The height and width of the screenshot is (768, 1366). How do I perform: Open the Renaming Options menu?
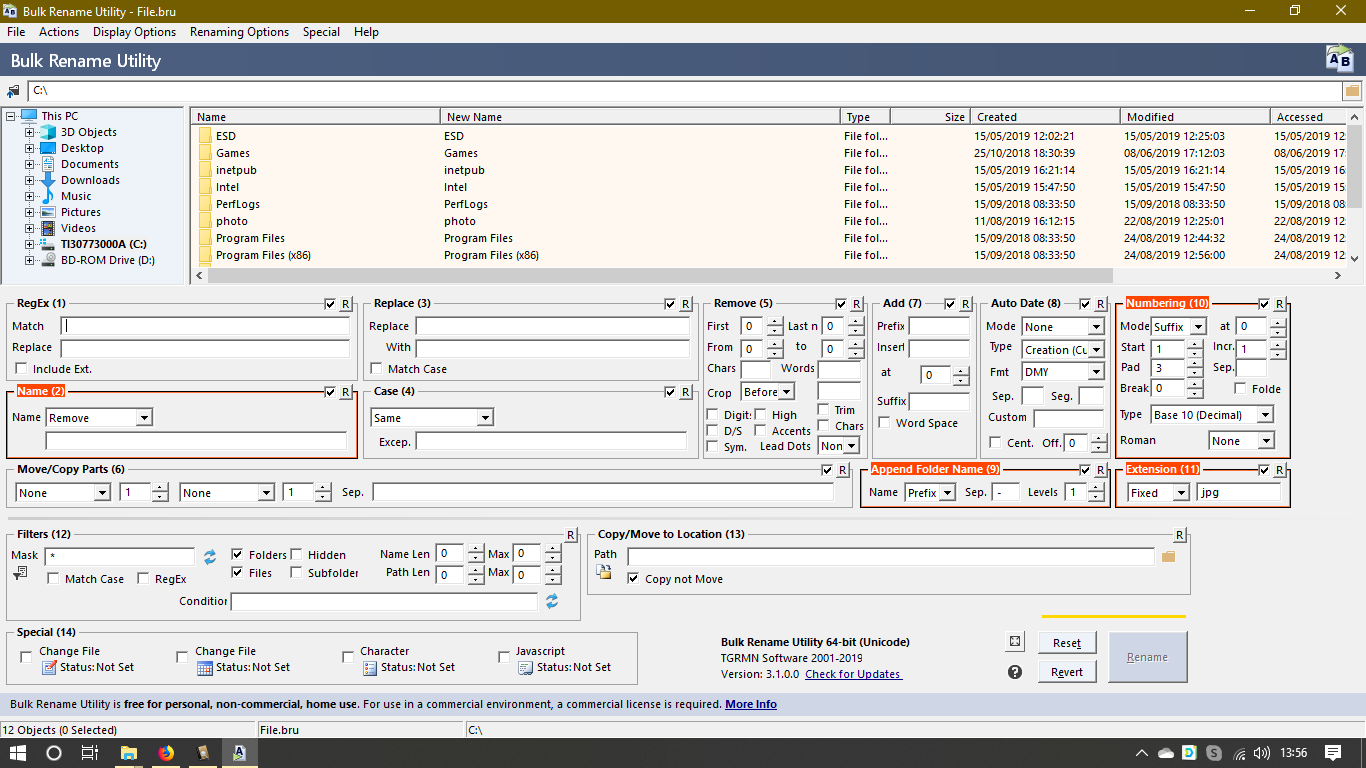[x=239, y=32]
